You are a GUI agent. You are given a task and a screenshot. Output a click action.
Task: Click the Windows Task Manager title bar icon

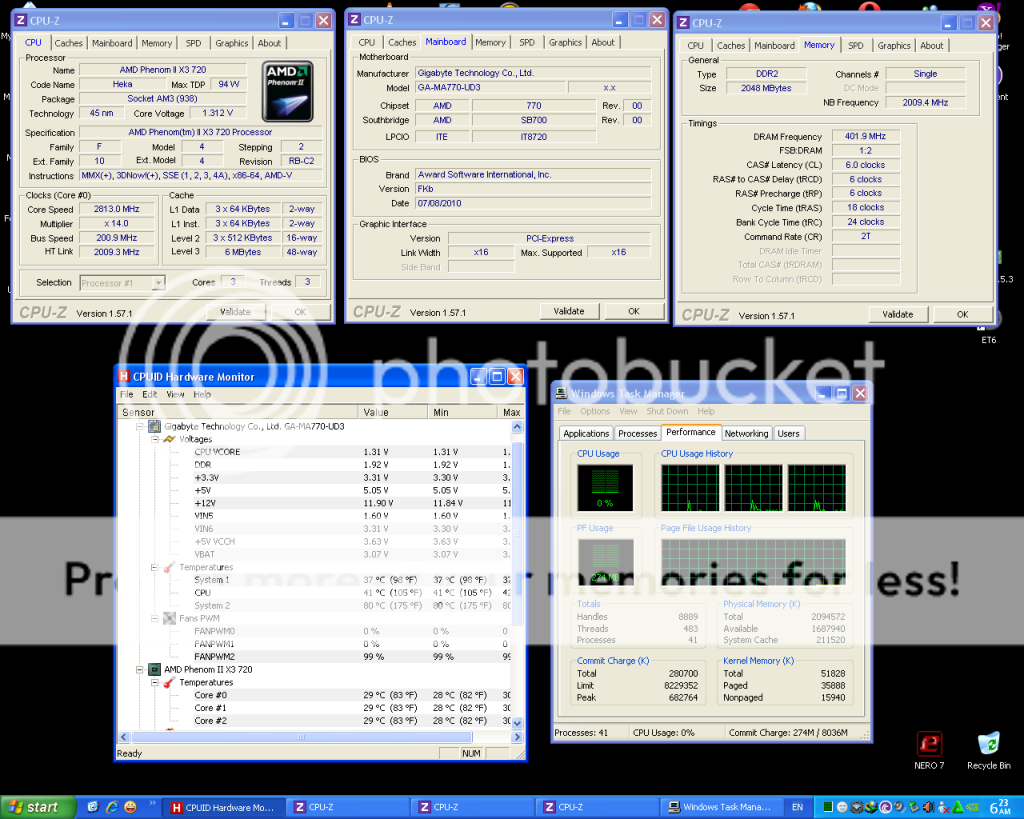click(561, 393)
